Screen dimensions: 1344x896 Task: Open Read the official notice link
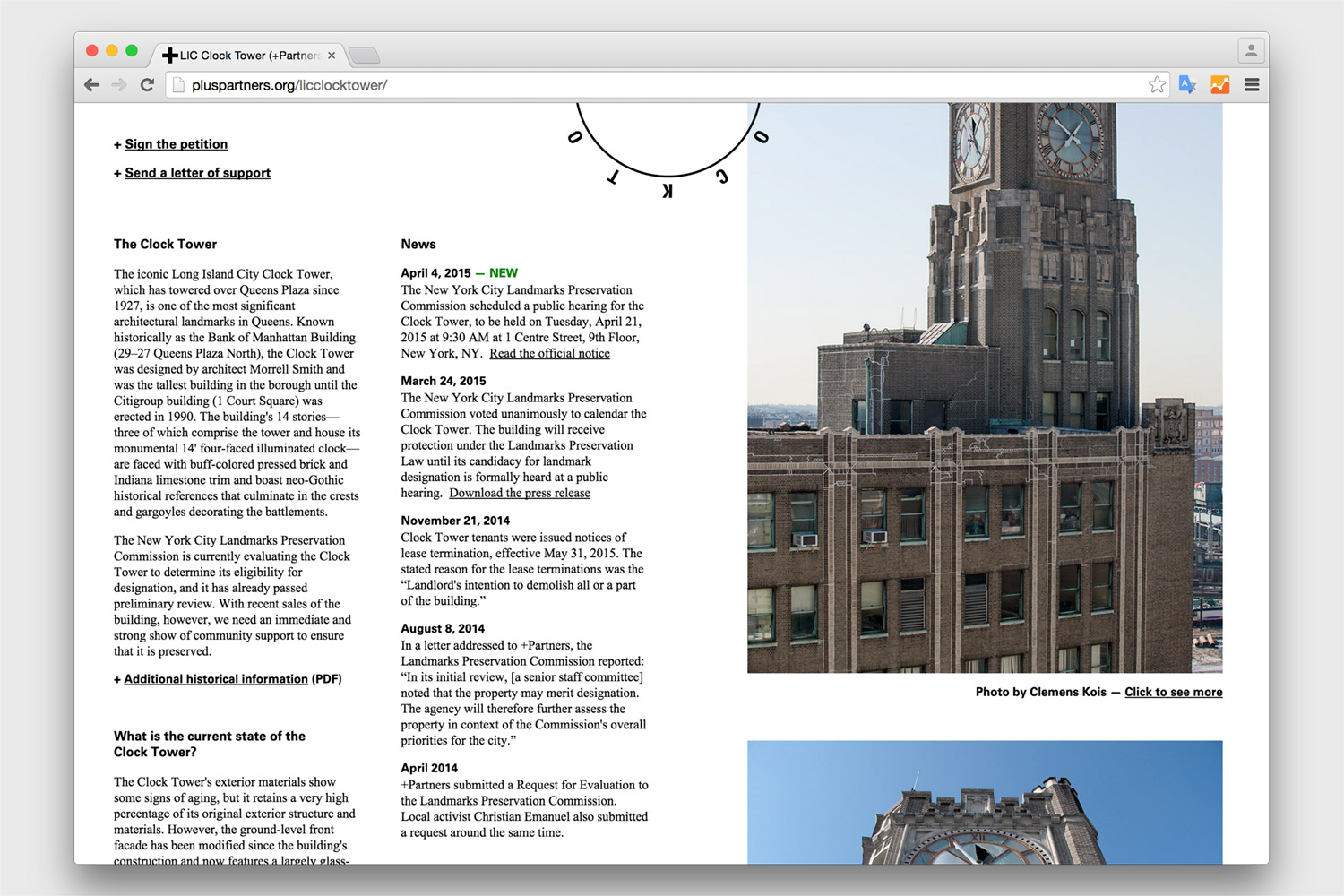point(549,354)
